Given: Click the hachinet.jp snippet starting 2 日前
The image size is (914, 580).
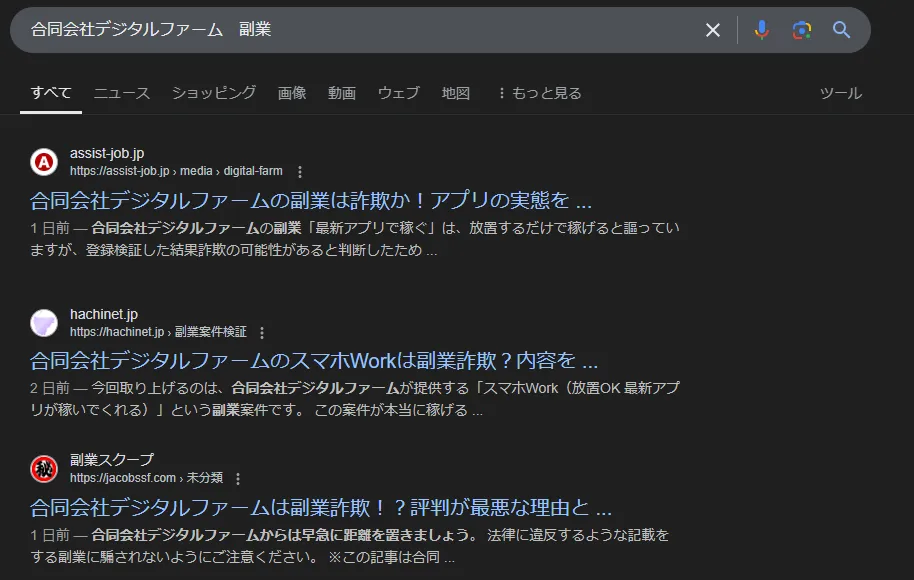Looking at the screenshot, I should tap(354, 399).
